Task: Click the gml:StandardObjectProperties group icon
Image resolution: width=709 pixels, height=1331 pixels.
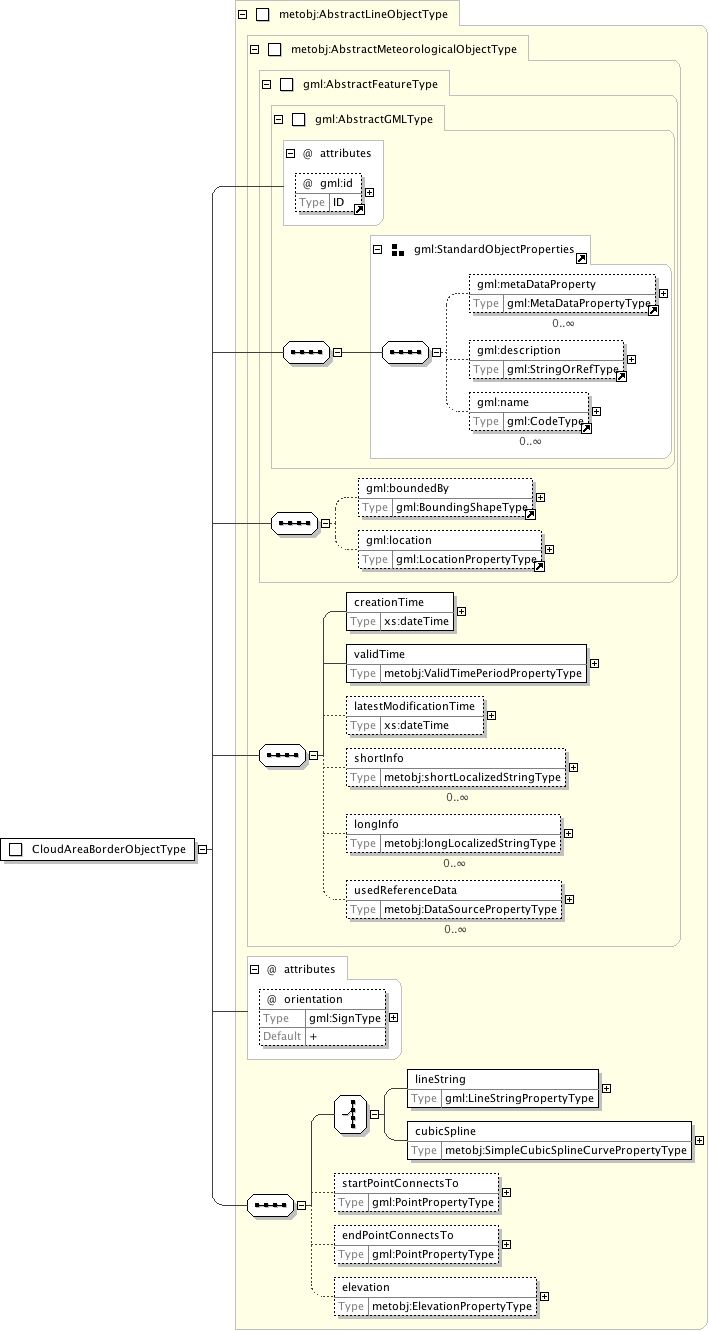Action: point(398,250)
